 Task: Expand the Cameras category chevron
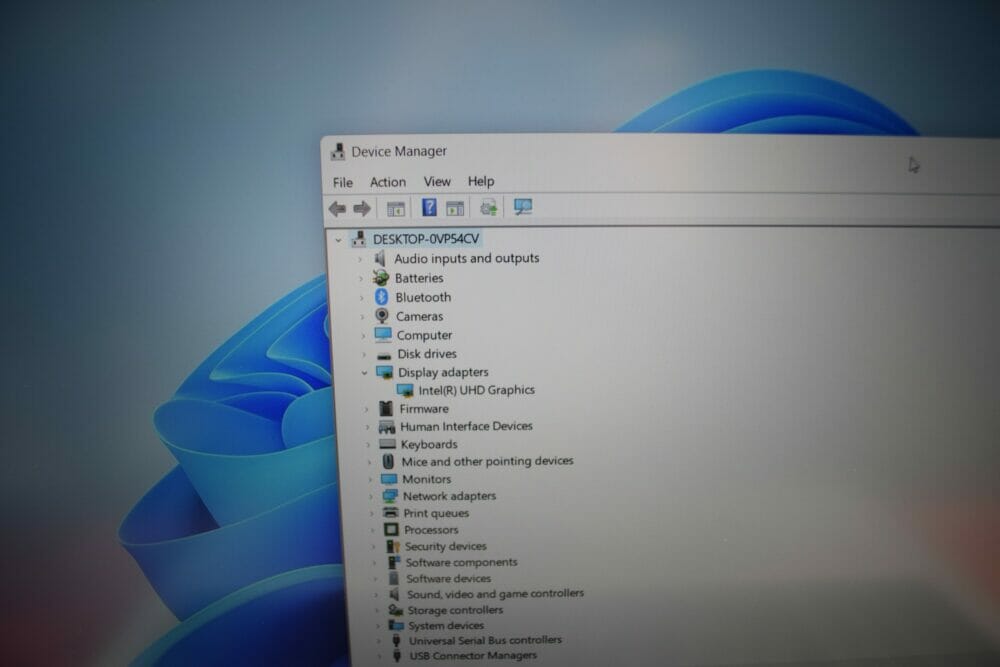362,317
